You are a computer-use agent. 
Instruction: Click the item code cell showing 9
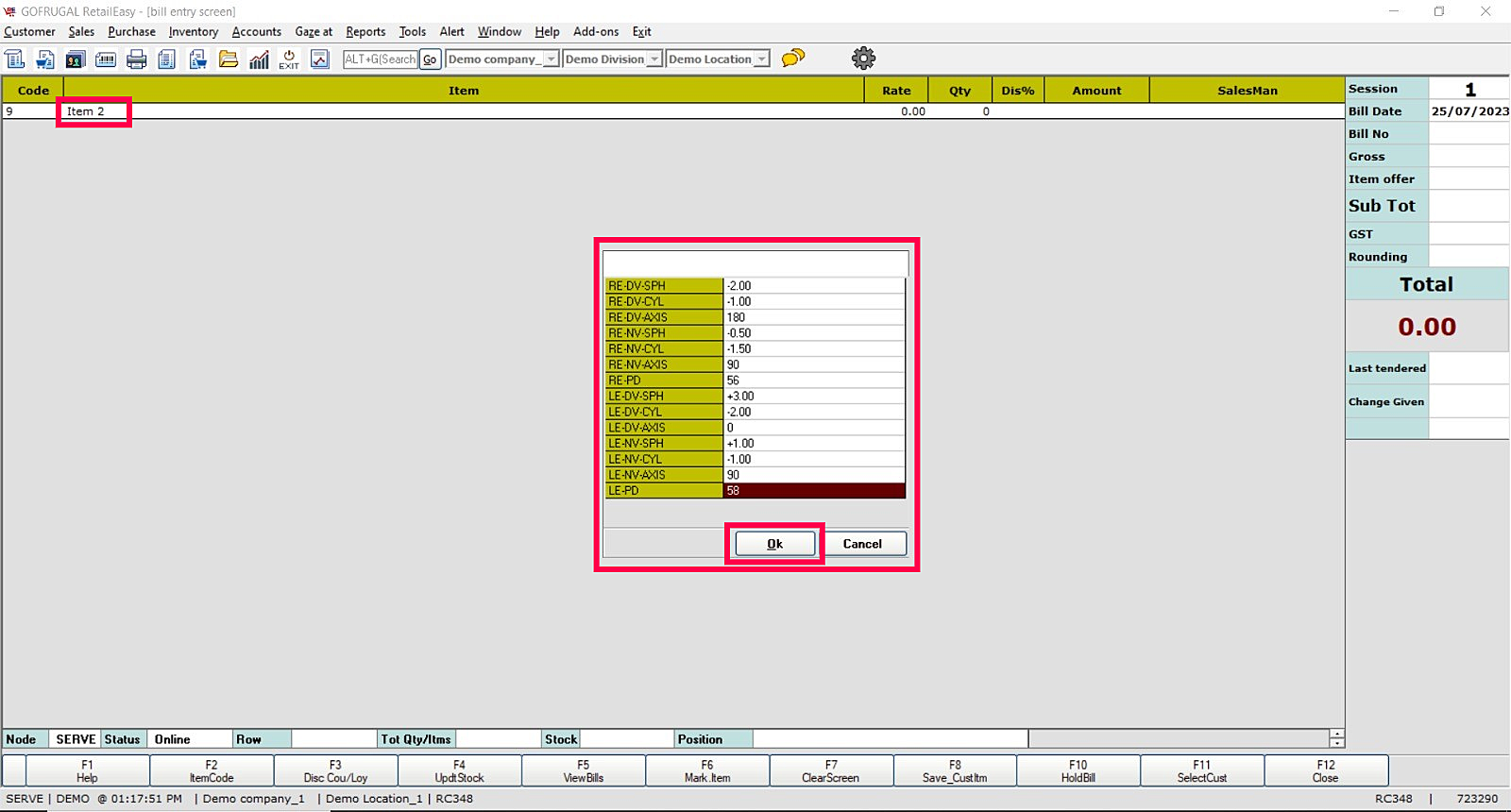pyautogui.click(x=32, y=111)
